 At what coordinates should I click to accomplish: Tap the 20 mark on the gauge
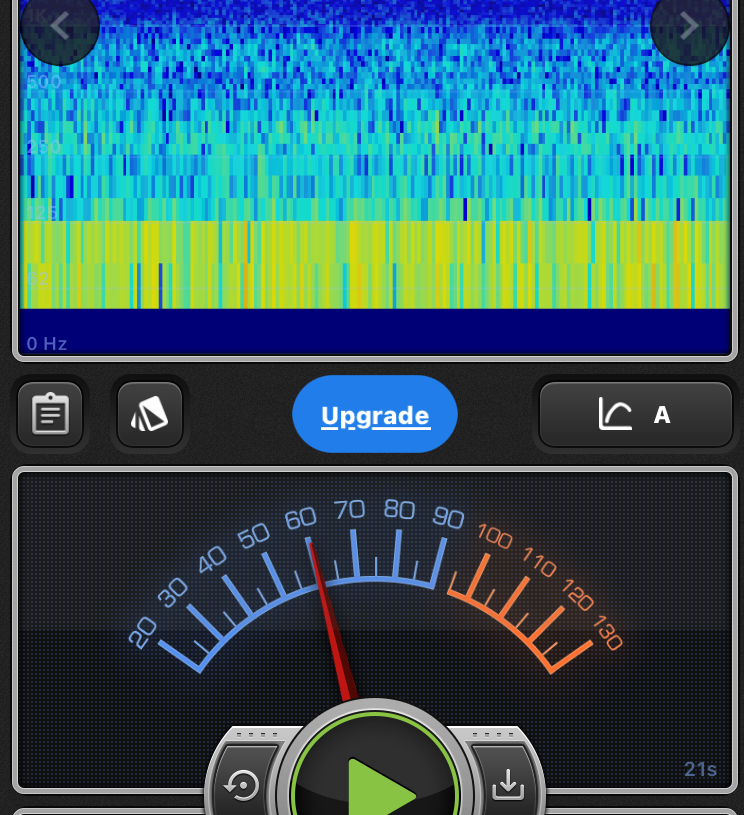143,632
